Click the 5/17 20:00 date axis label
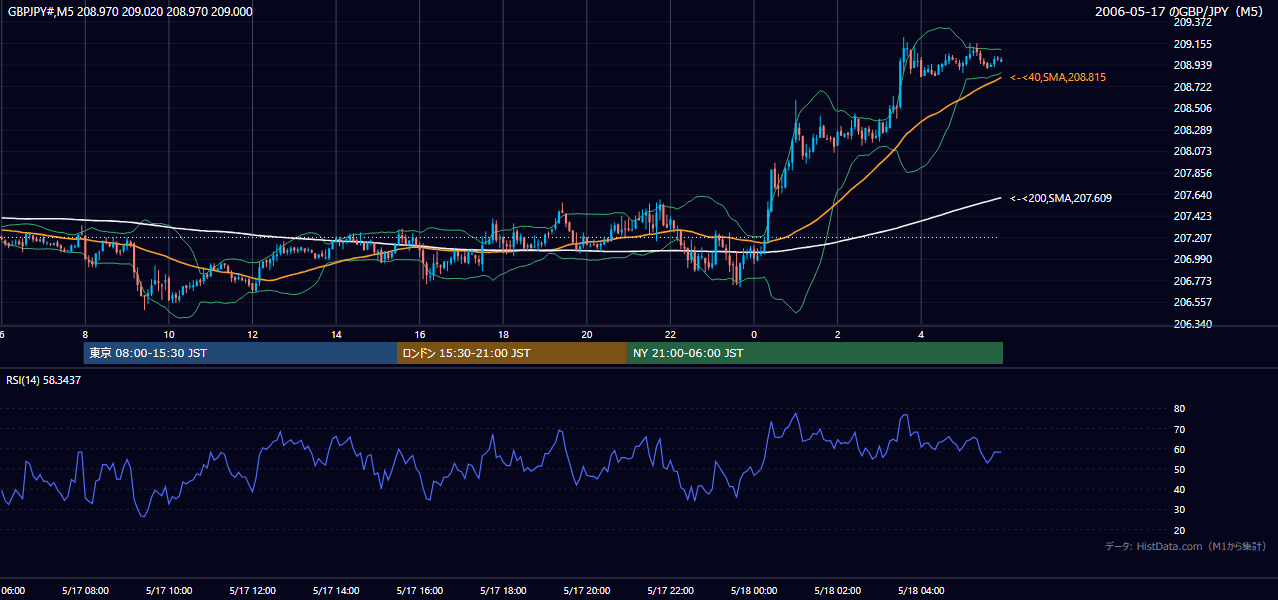The height and width of the screenshot is (600, 1278). 587,590
